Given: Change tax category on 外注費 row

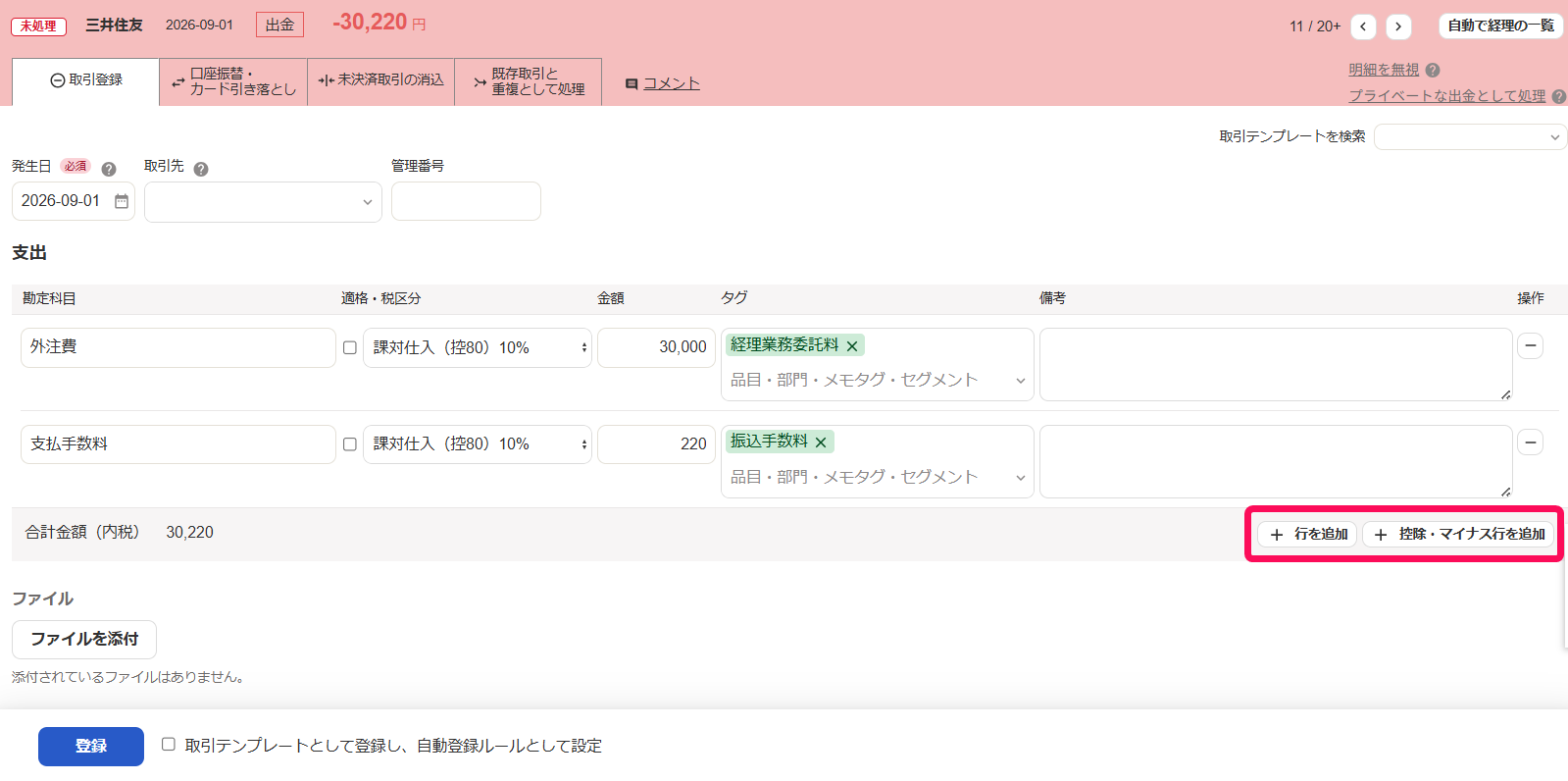Looking at the screenshot, I should coord(477,347).
